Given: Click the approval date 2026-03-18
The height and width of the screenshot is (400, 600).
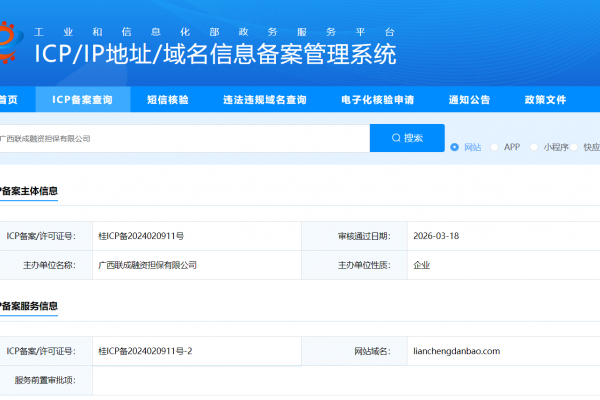Looking at the screenshot, I should (436, 236).
